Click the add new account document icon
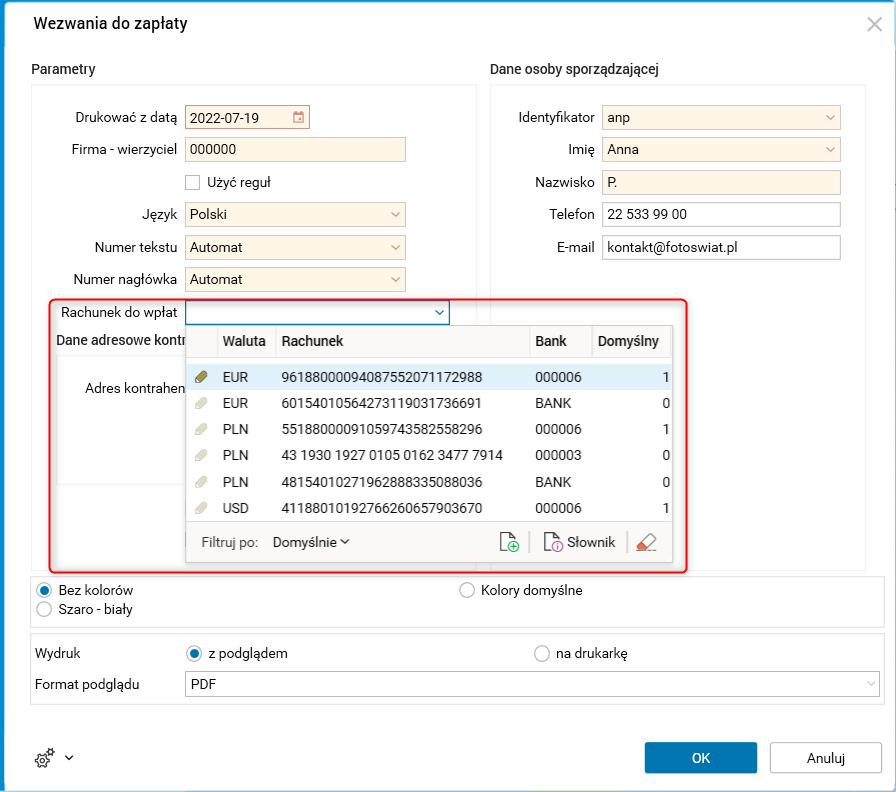 [x=509, y=542]
